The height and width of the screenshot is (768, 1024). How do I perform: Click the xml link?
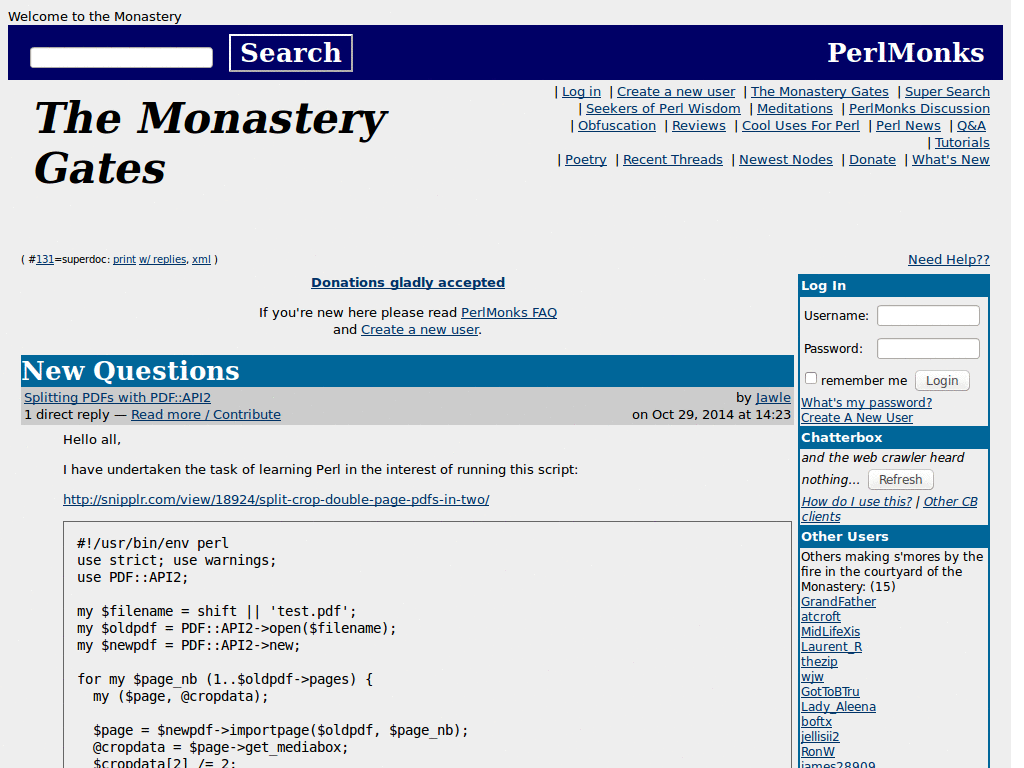(201, 259)
